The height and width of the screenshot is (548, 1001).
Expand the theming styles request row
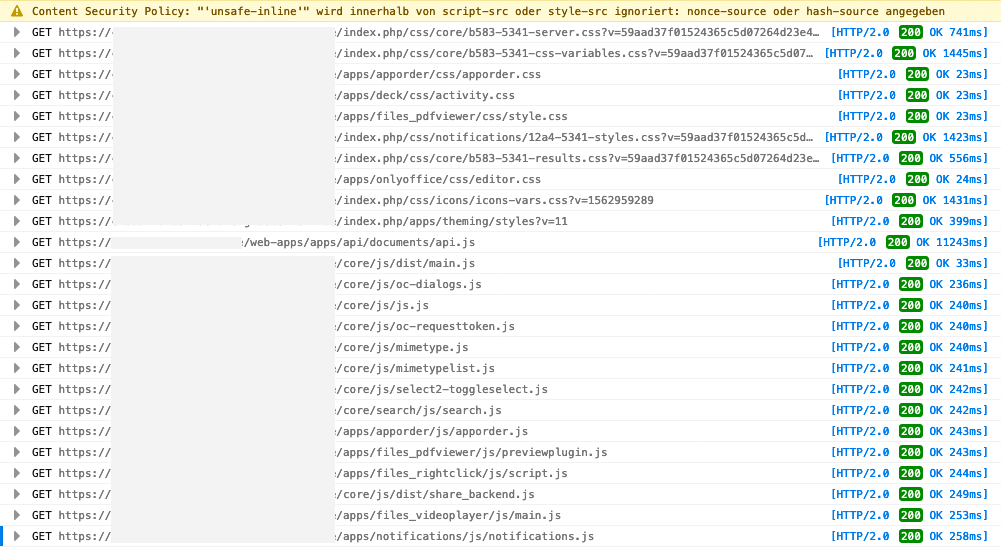point(17,221)
